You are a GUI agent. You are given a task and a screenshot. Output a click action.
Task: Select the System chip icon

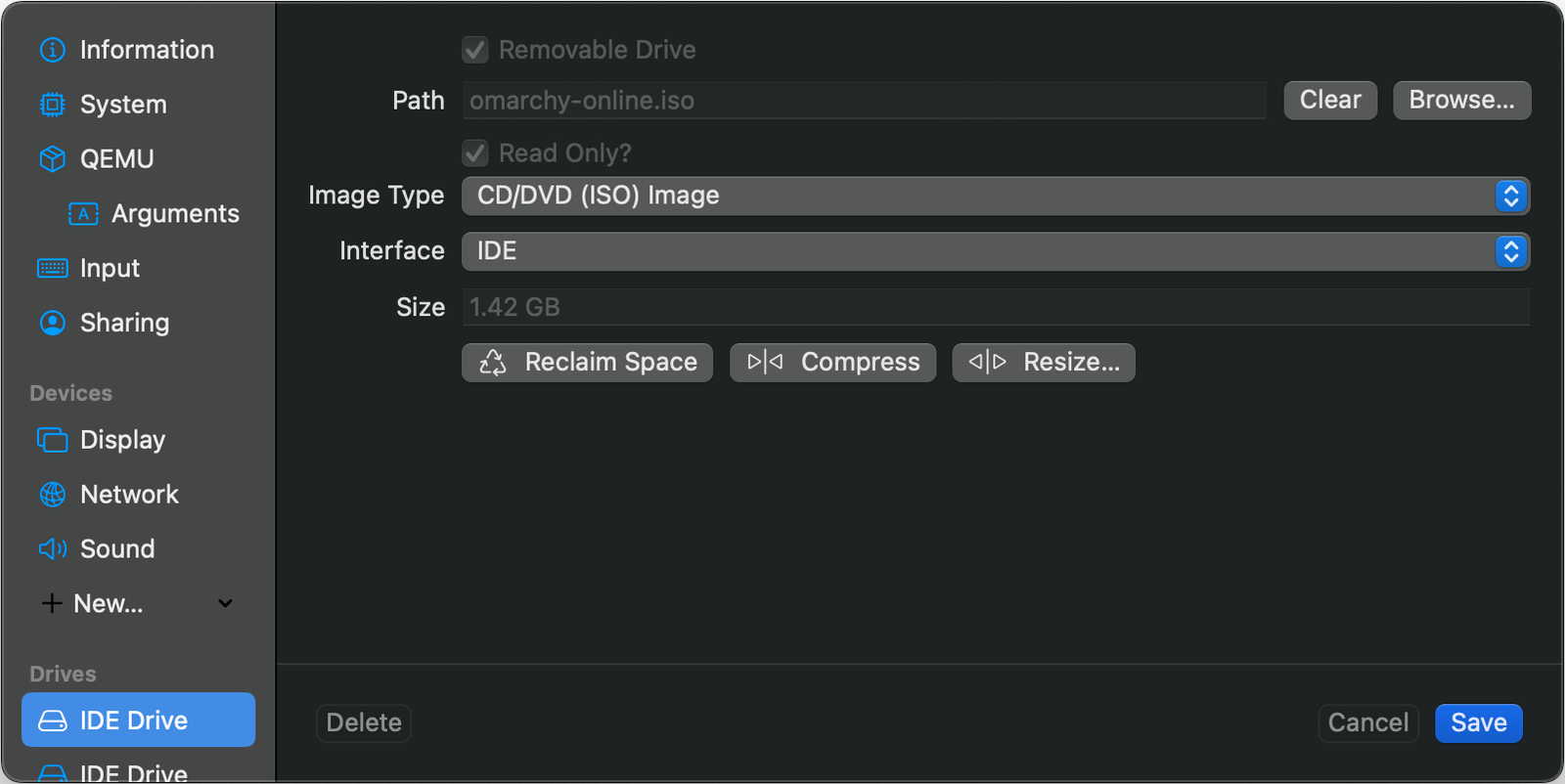click(x=52, y=105)
